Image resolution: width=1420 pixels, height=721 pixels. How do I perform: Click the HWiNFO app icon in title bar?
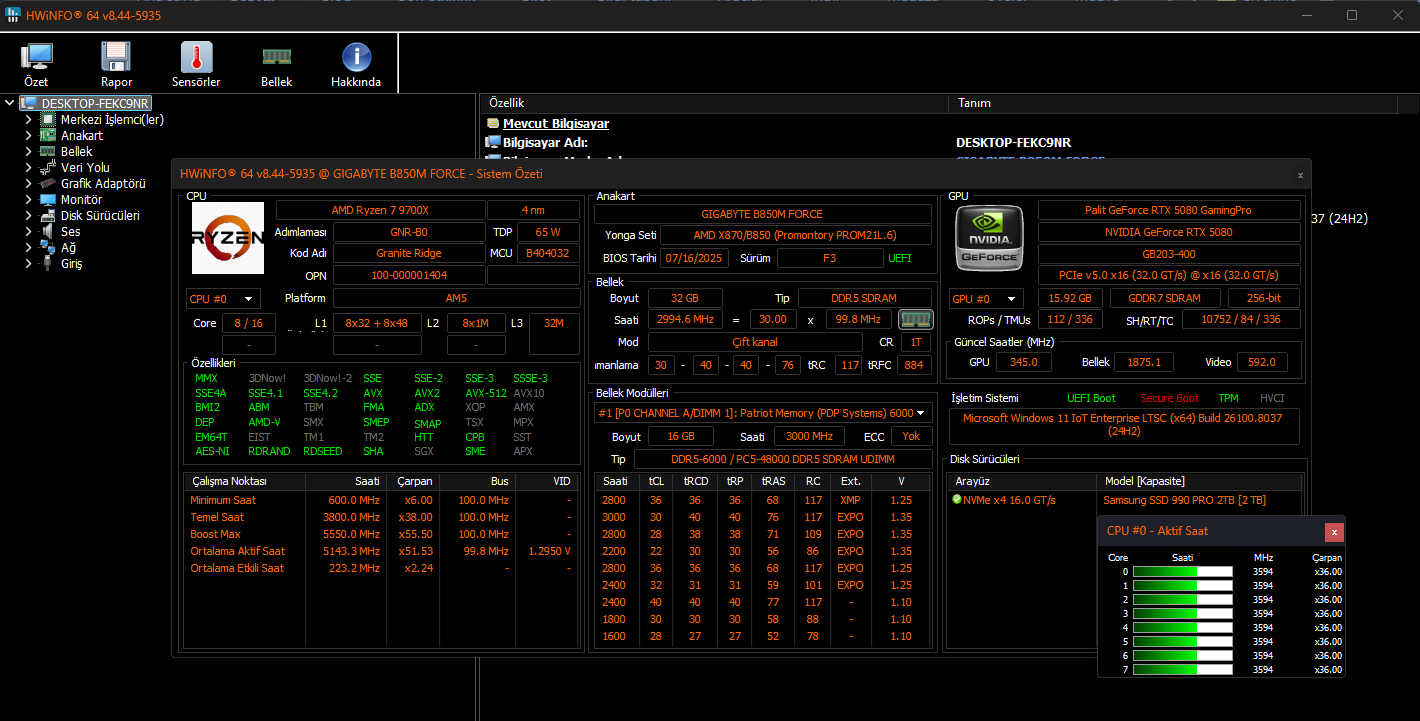(x=13, y=15)
